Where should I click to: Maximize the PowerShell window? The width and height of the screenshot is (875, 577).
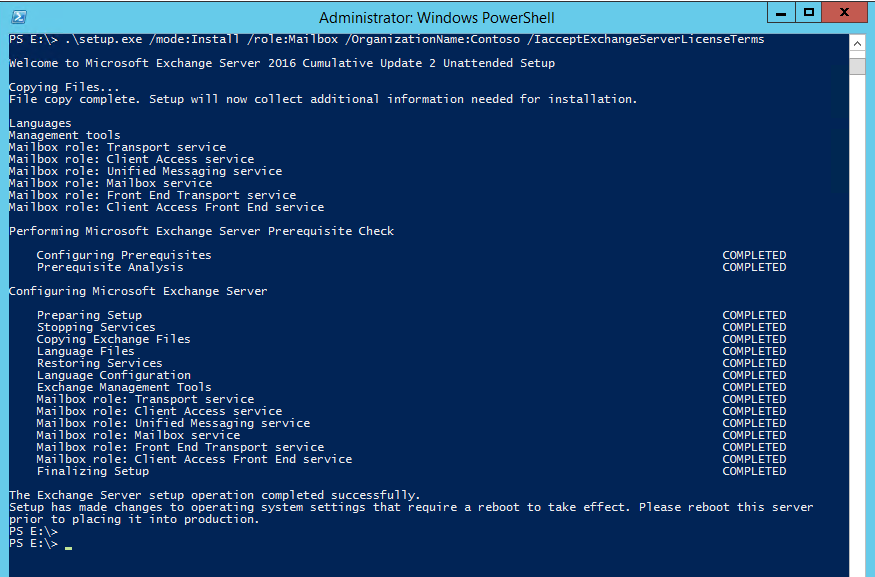(x=808, y=12)
